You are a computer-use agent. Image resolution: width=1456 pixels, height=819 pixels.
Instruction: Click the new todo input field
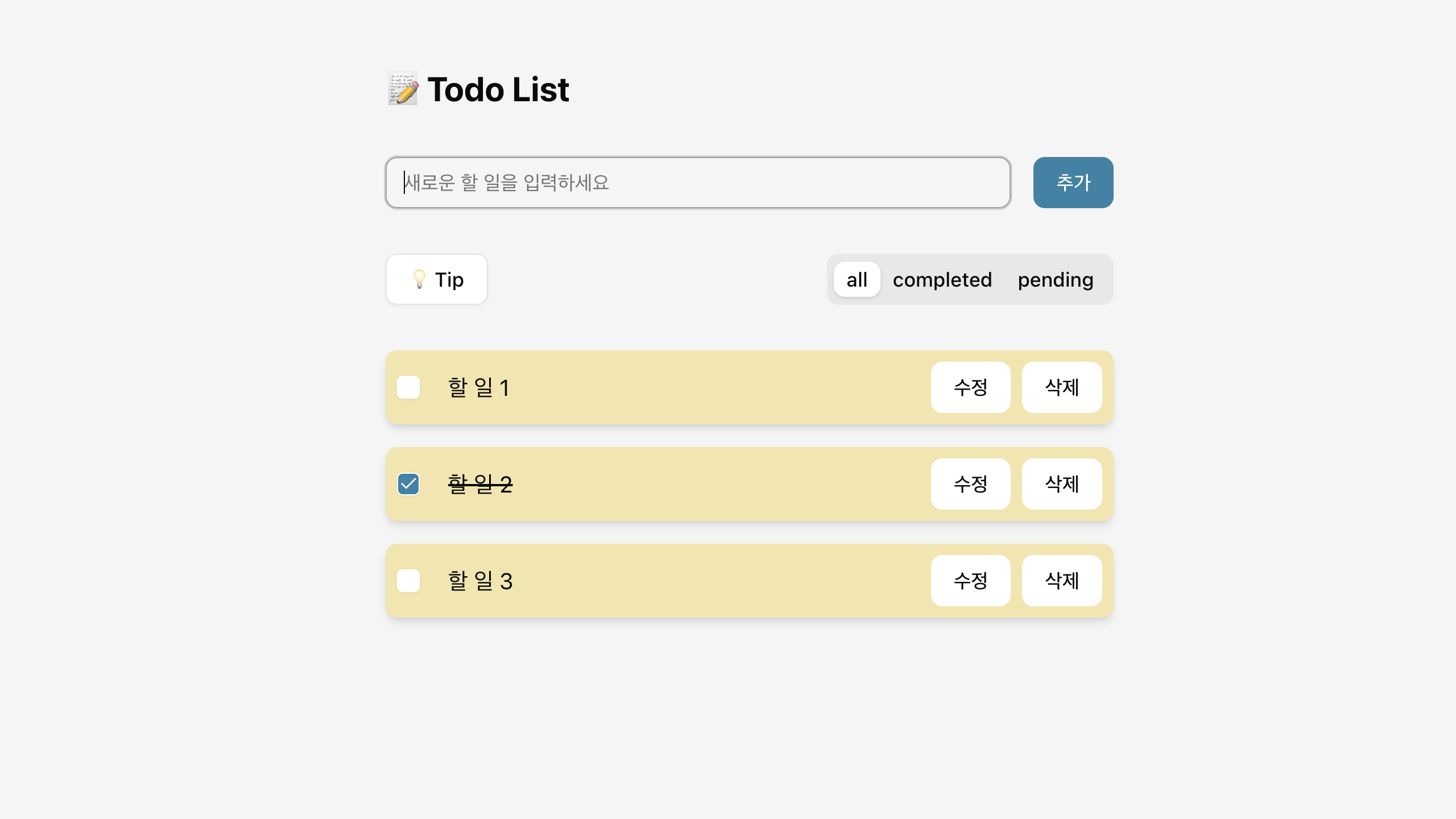(x=698, y=183)
